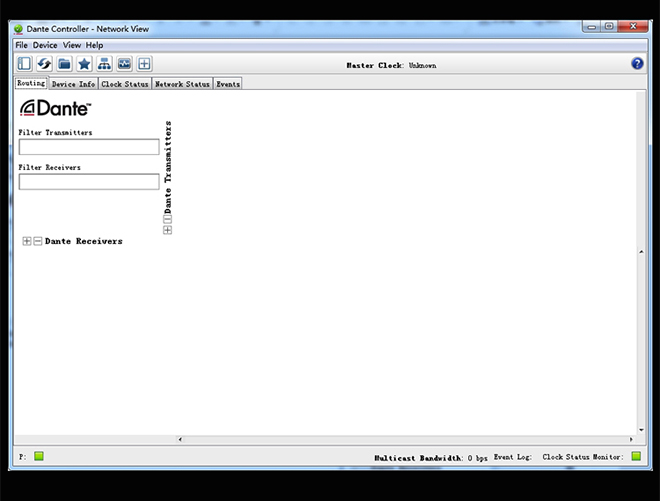This screenshot has height=501, width=660.
Task: Click the green P: status indicator
Action: [39, 457]
